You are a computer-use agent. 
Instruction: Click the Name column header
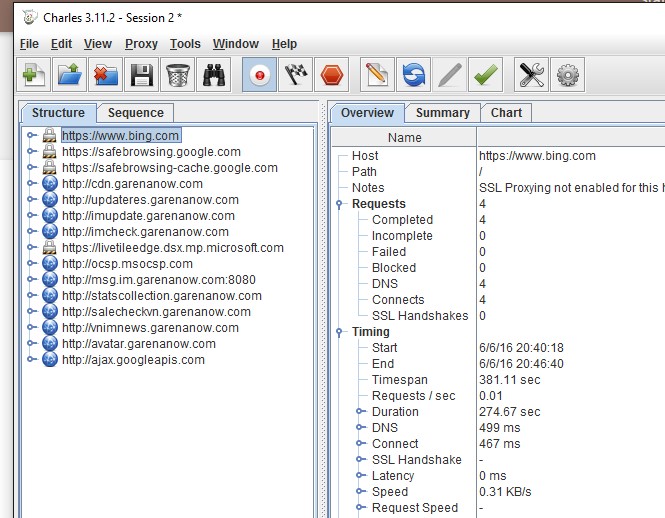(x=405, y=138)
